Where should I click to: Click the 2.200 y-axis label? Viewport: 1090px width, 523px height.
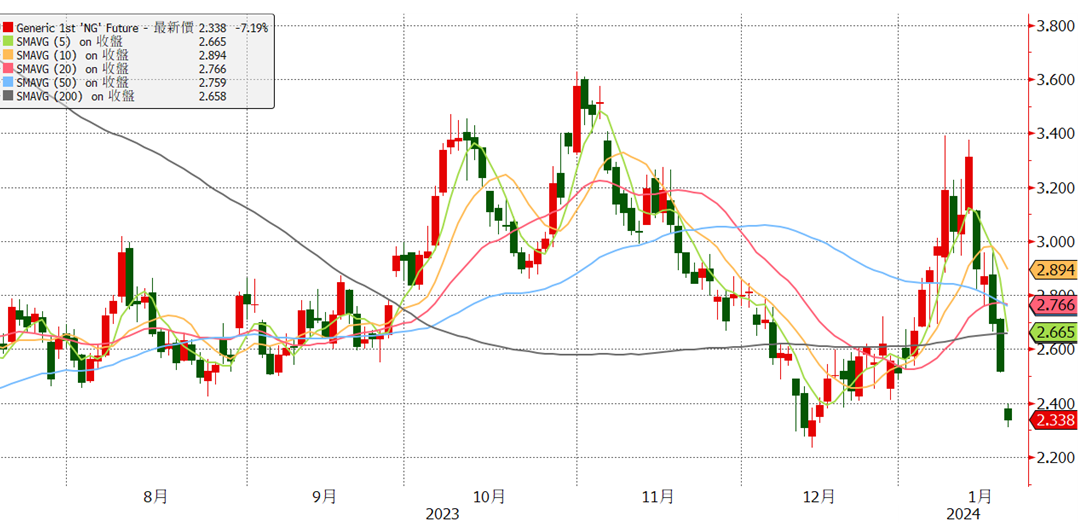click(x=1057, y=458)
